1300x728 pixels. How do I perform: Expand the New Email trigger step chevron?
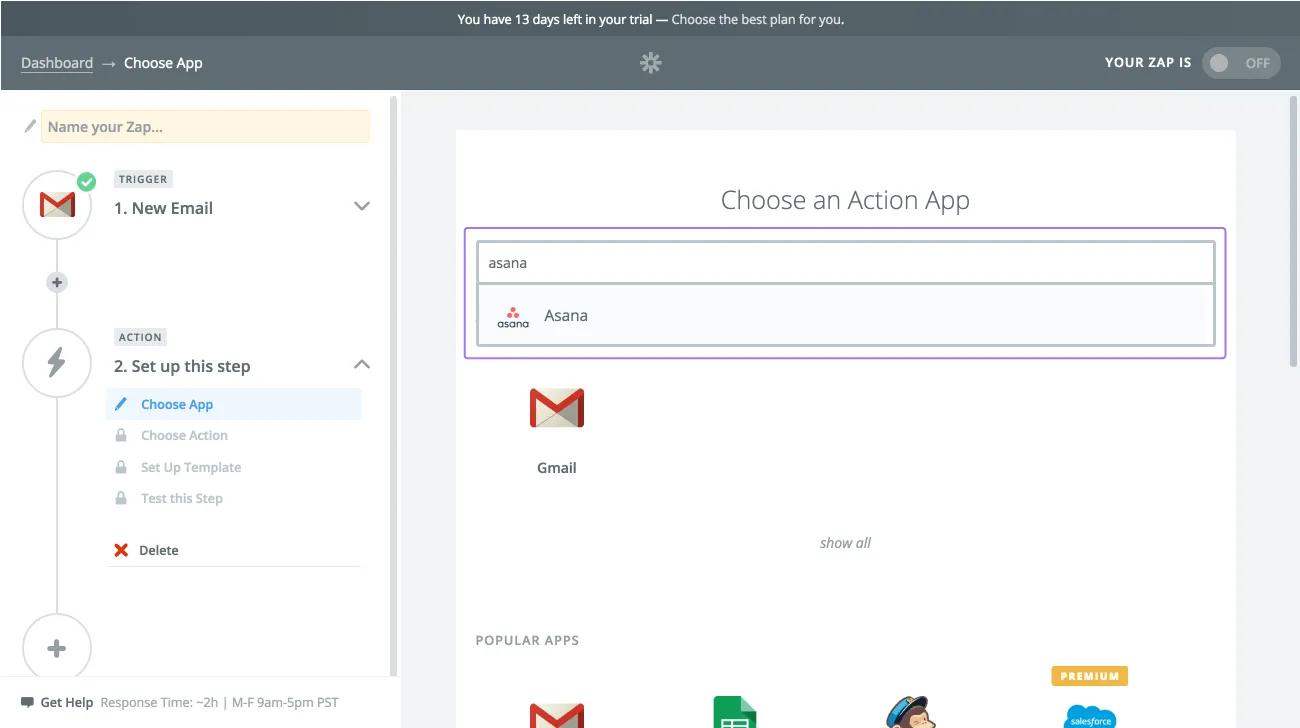(362, 206)
